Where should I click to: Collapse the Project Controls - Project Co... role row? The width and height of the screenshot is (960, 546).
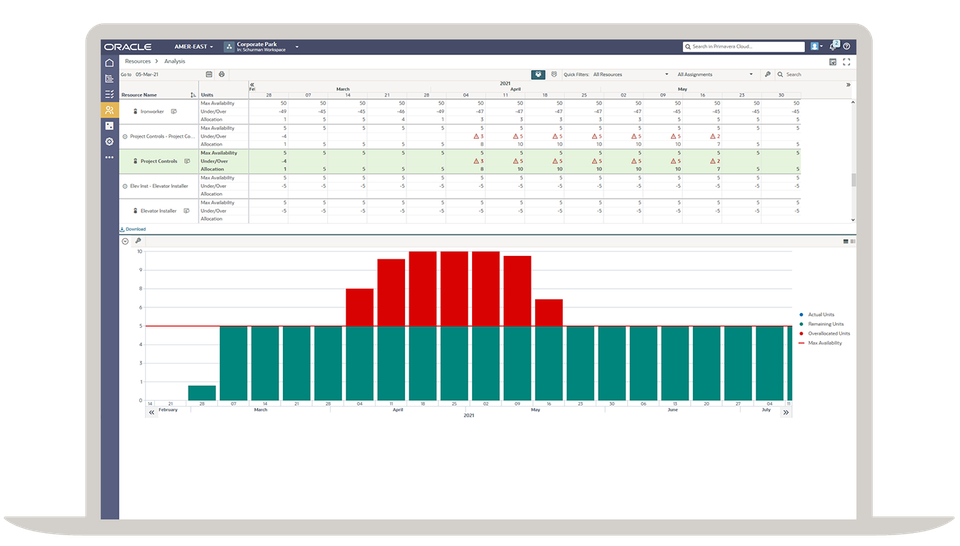tap(125, 136)
